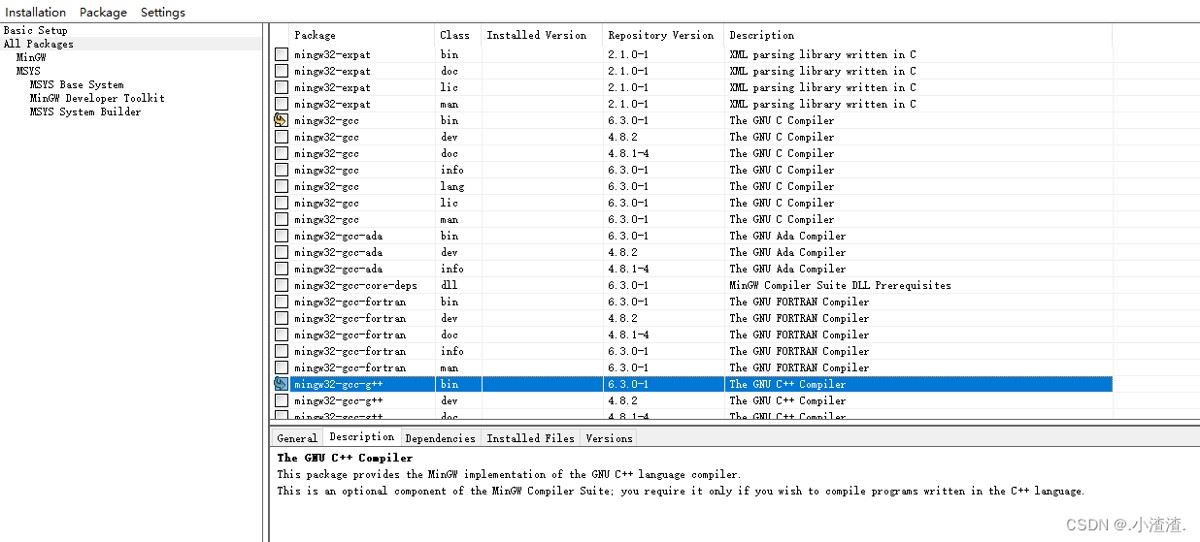Tick the checkbox for mingw32-expat man
Viewport: 1200px width, 542px height.
(281, 104)
